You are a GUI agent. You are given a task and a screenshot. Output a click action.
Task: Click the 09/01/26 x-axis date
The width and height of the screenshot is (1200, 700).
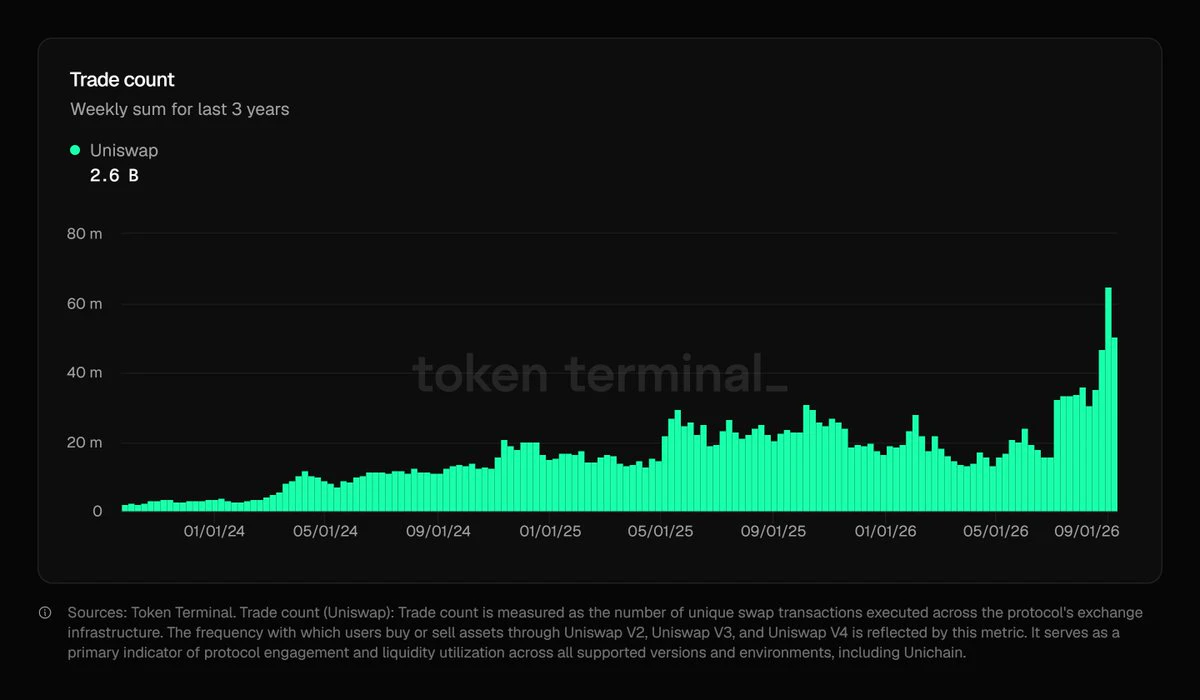tap(1087, 532)
